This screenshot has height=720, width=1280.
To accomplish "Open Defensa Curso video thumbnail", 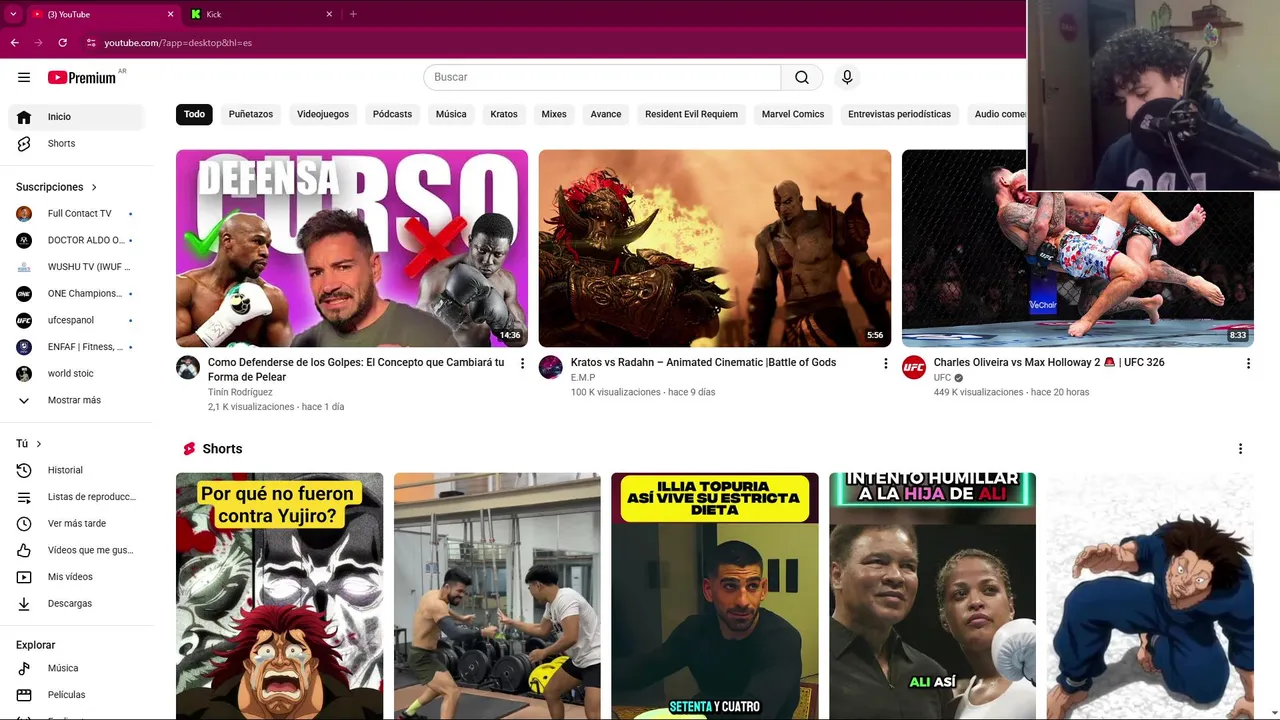I will point(352,248).
